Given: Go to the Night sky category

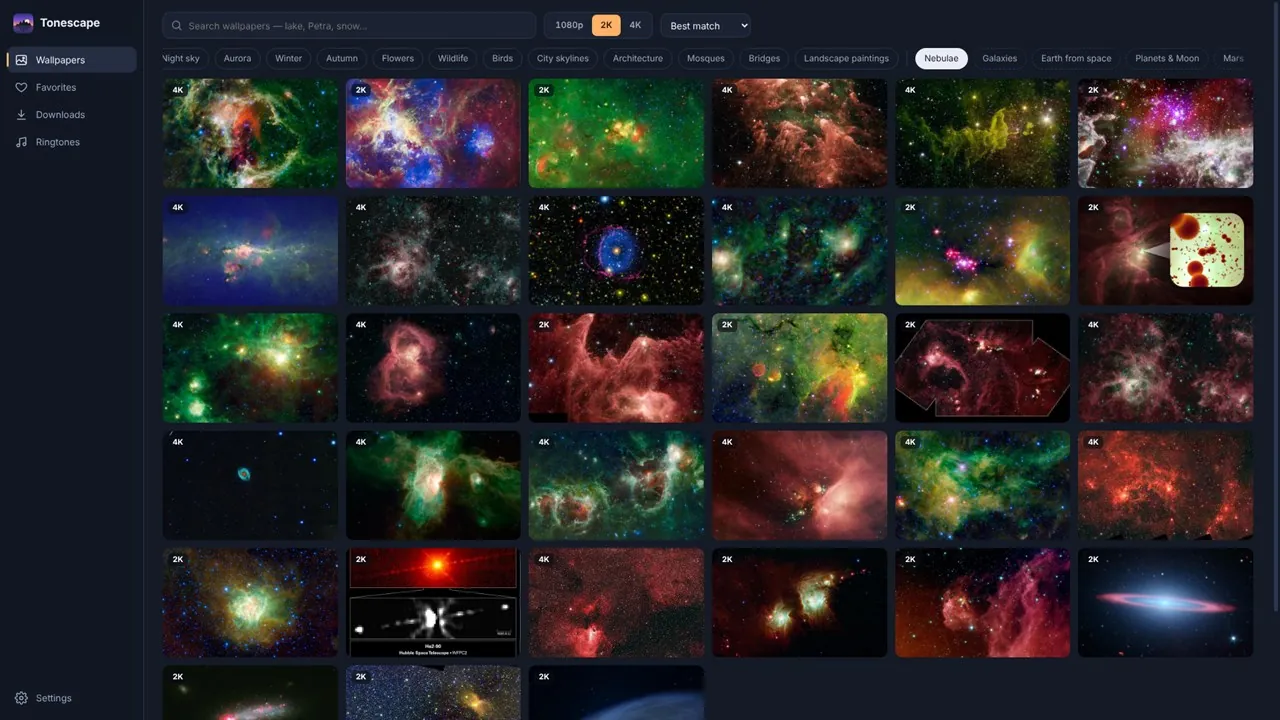Looking at the screenshot, I should coord(182,58).
